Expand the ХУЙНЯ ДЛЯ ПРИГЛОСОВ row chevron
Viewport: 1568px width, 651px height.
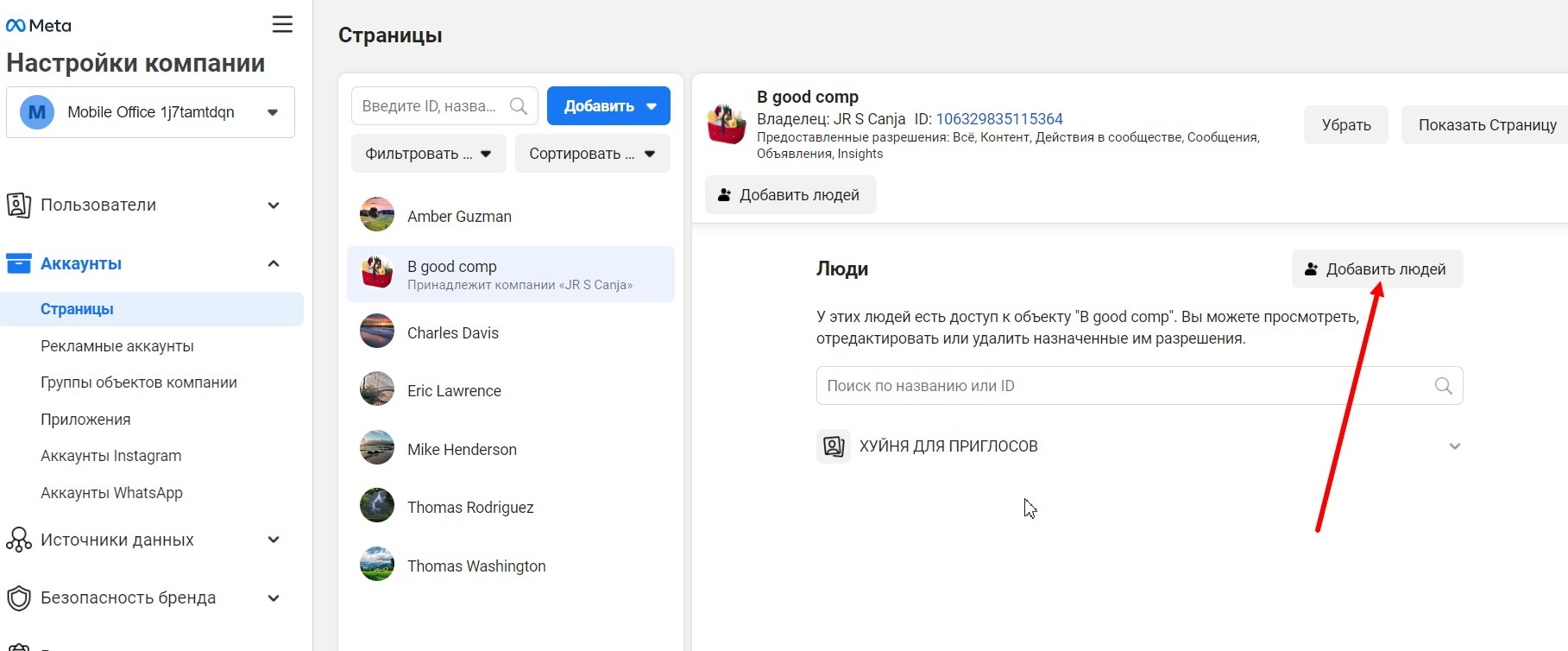(x=1455, y=446)
